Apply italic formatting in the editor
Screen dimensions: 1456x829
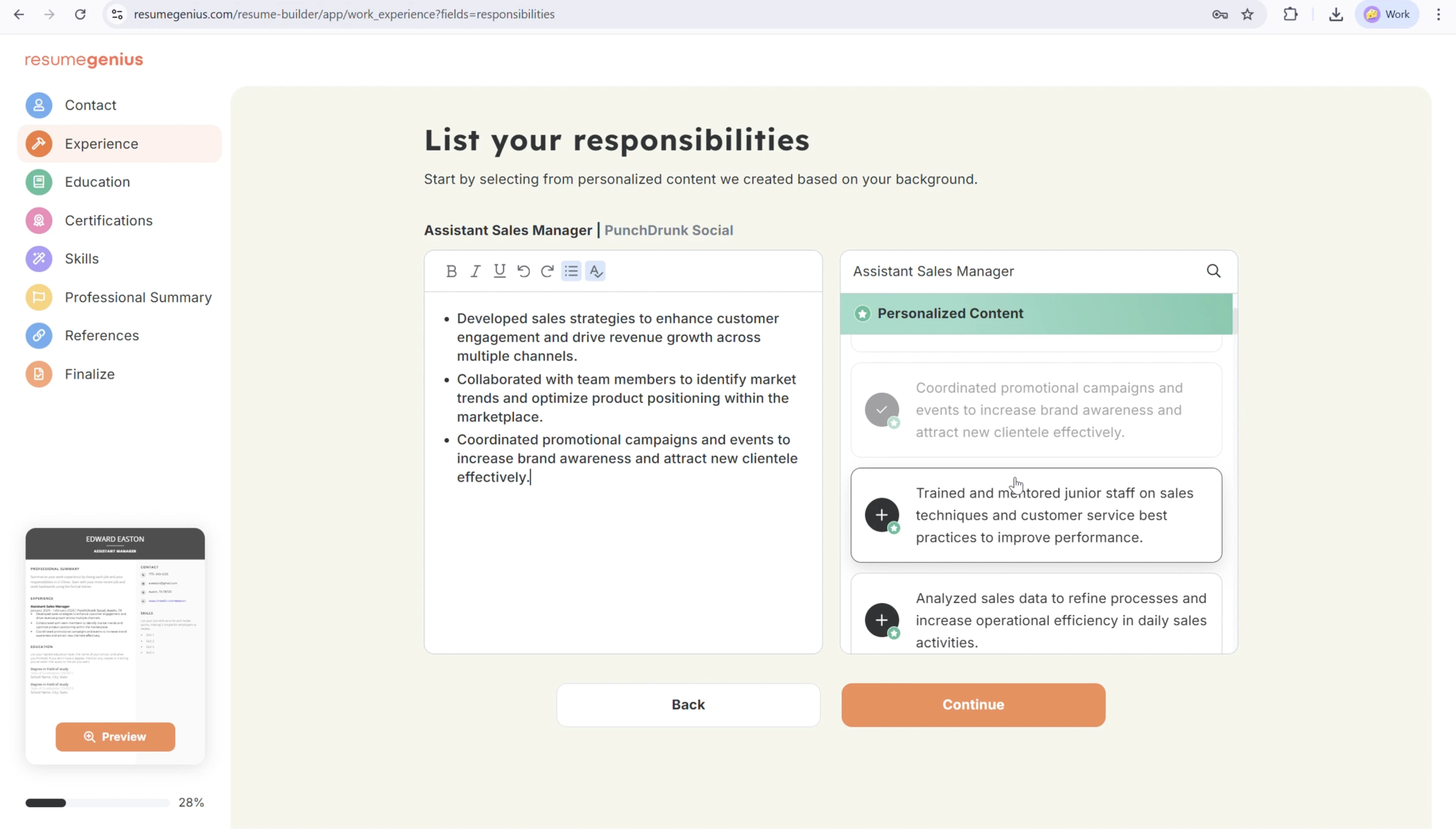475,271
